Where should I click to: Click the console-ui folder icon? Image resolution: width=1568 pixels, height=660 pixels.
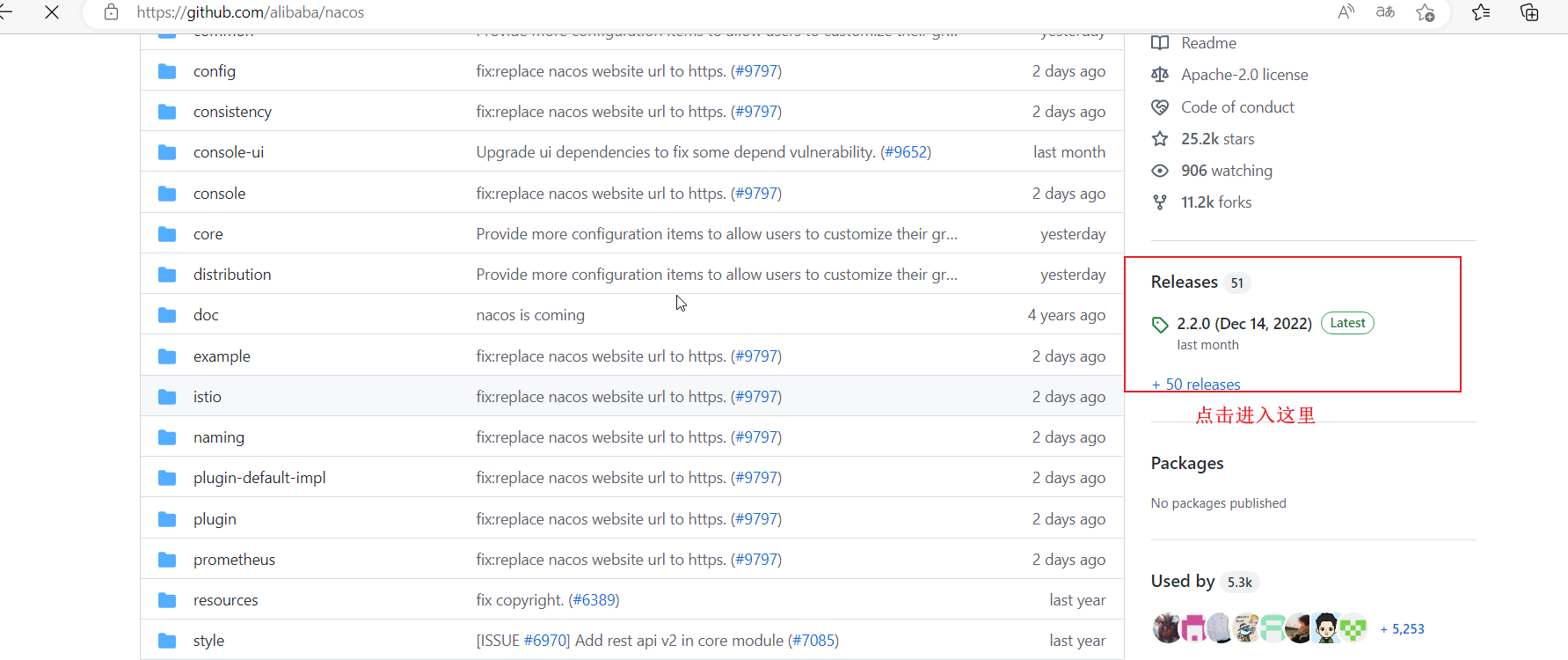click(167, 152)
